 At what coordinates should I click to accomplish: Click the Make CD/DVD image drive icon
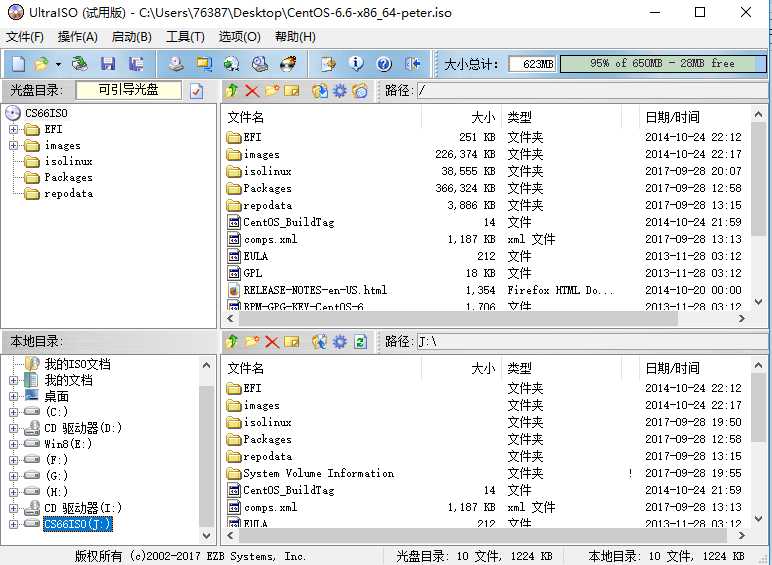tap(176, 64)
